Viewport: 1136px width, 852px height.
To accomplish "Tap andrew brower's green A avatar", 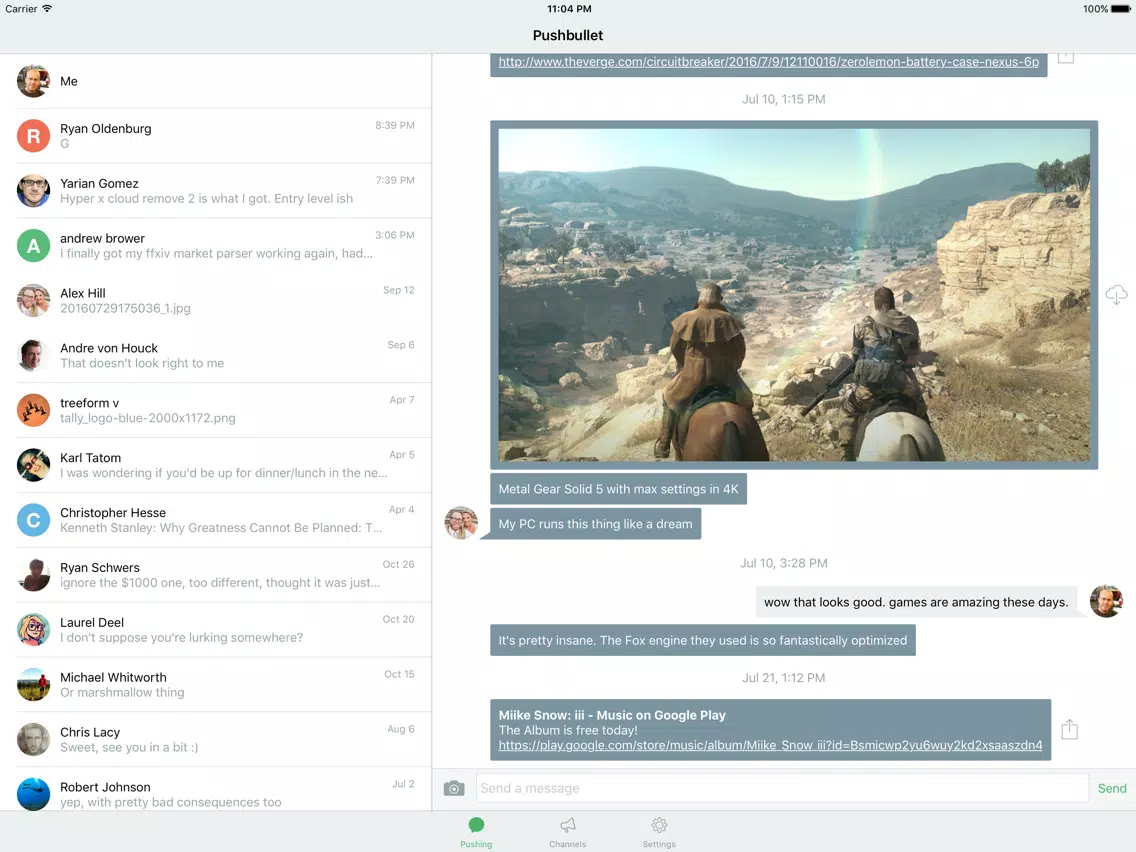I will (x=33, y=246).
